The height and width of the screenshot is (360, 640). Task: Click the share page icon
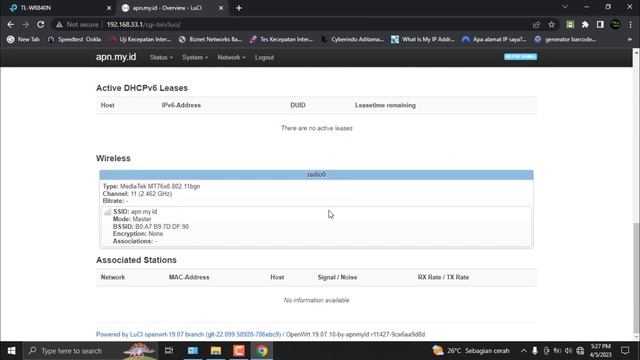[x=536, y=24]
